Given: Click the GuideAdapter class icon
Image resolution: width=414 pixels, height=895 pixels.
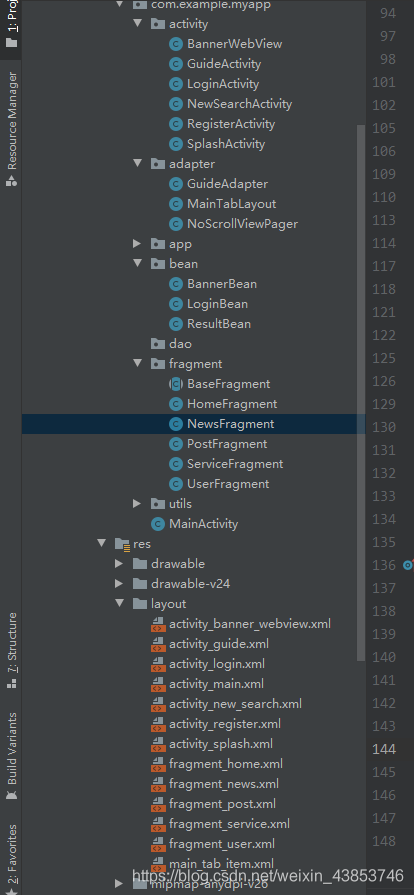Looking at the screenshot, I should [x=176, y=184].
